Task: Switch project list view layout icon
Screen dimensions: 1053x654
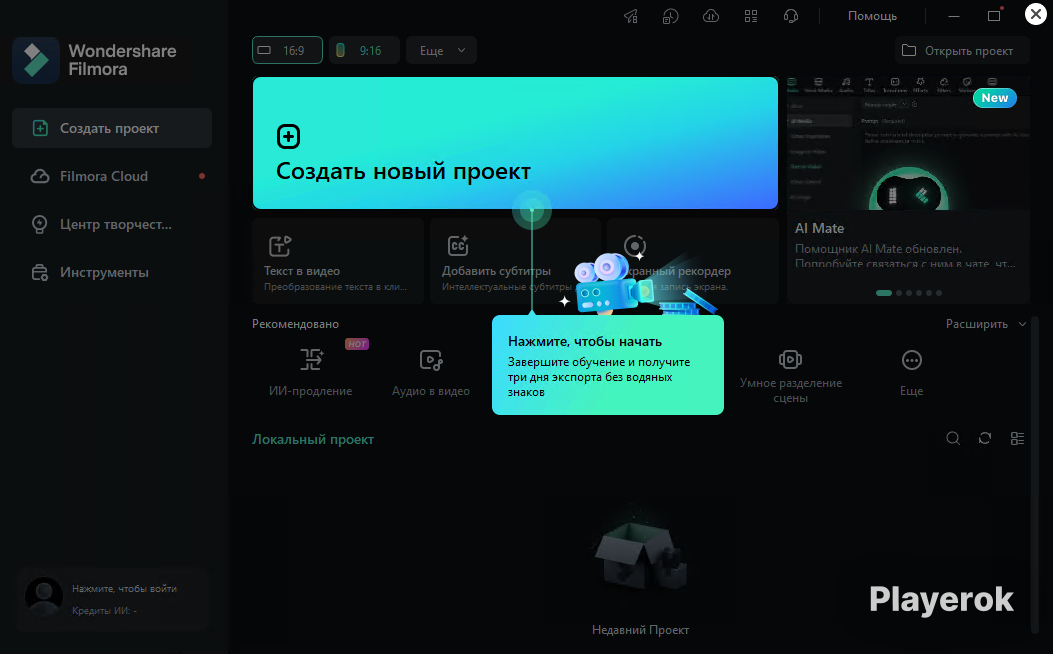Action: coord(1017,438)
